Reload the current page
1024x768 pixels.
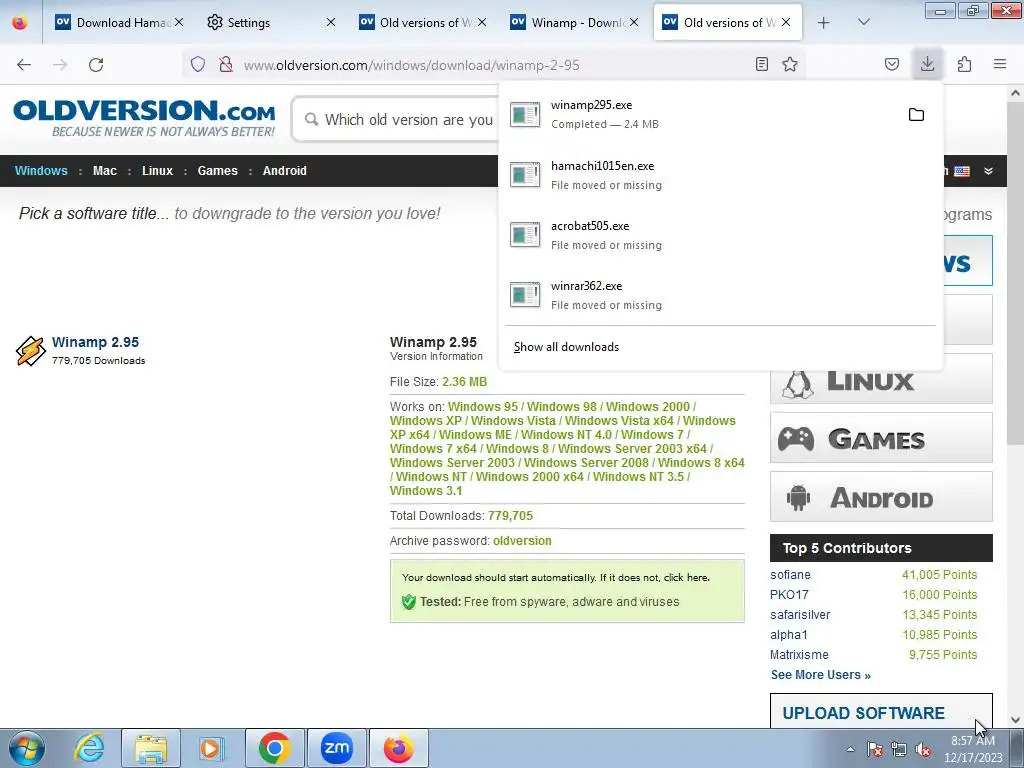[96, 65]
